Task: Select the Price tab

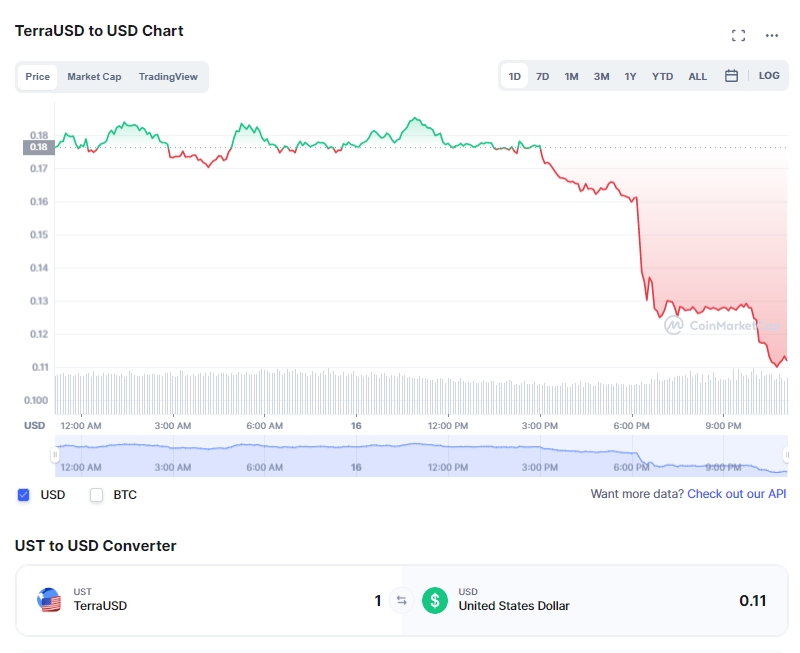Action: coord(38,77)
